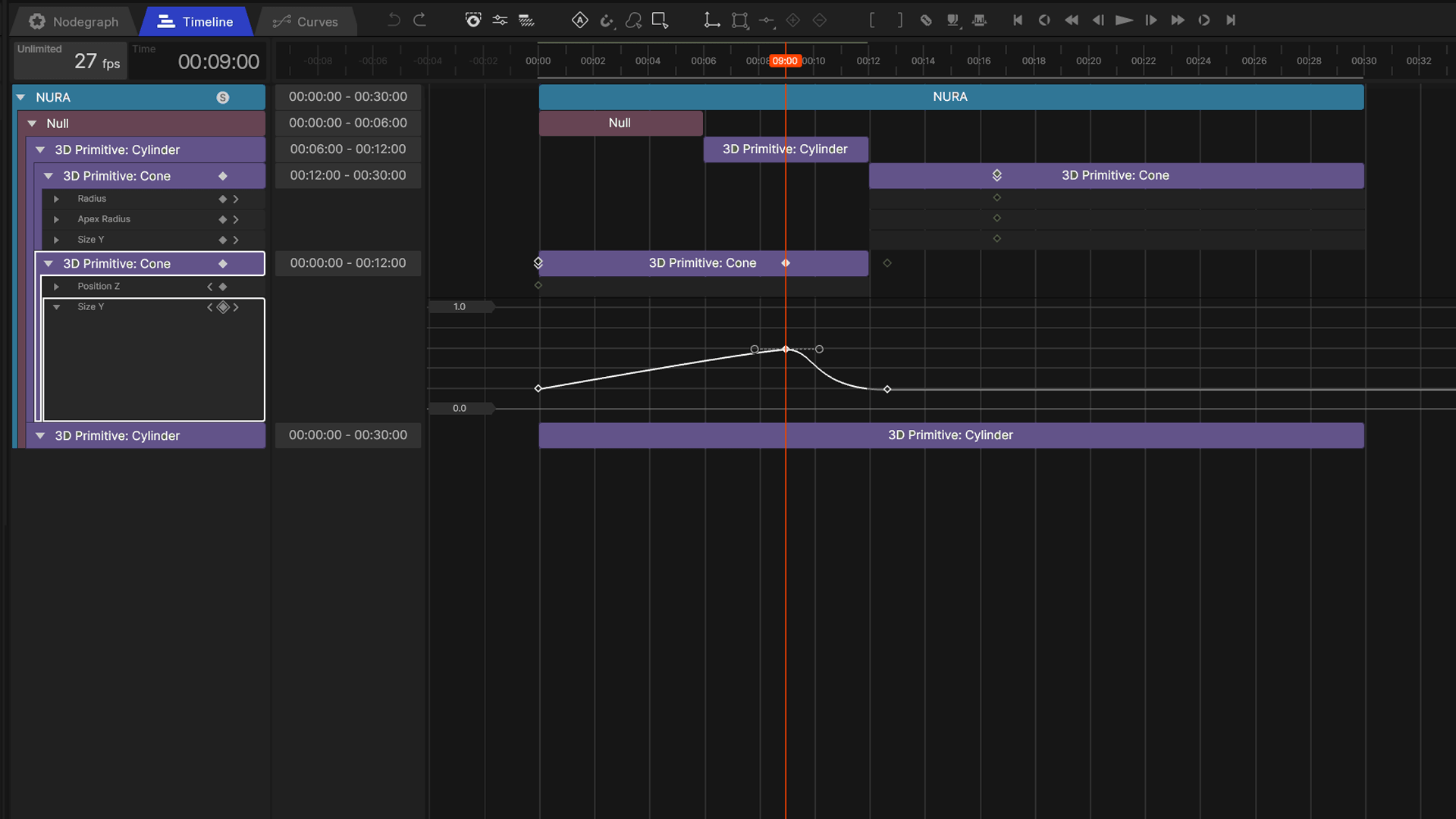Switch to the Curves tab
The width and height of the screenshot is (1456, 819).
click(307, 21)
